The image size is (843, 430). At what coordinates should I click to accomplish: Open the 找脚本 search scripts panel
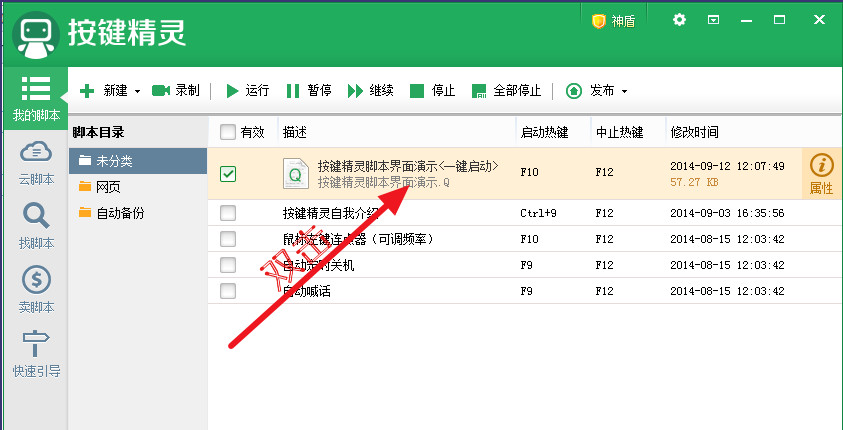(36, 226)
